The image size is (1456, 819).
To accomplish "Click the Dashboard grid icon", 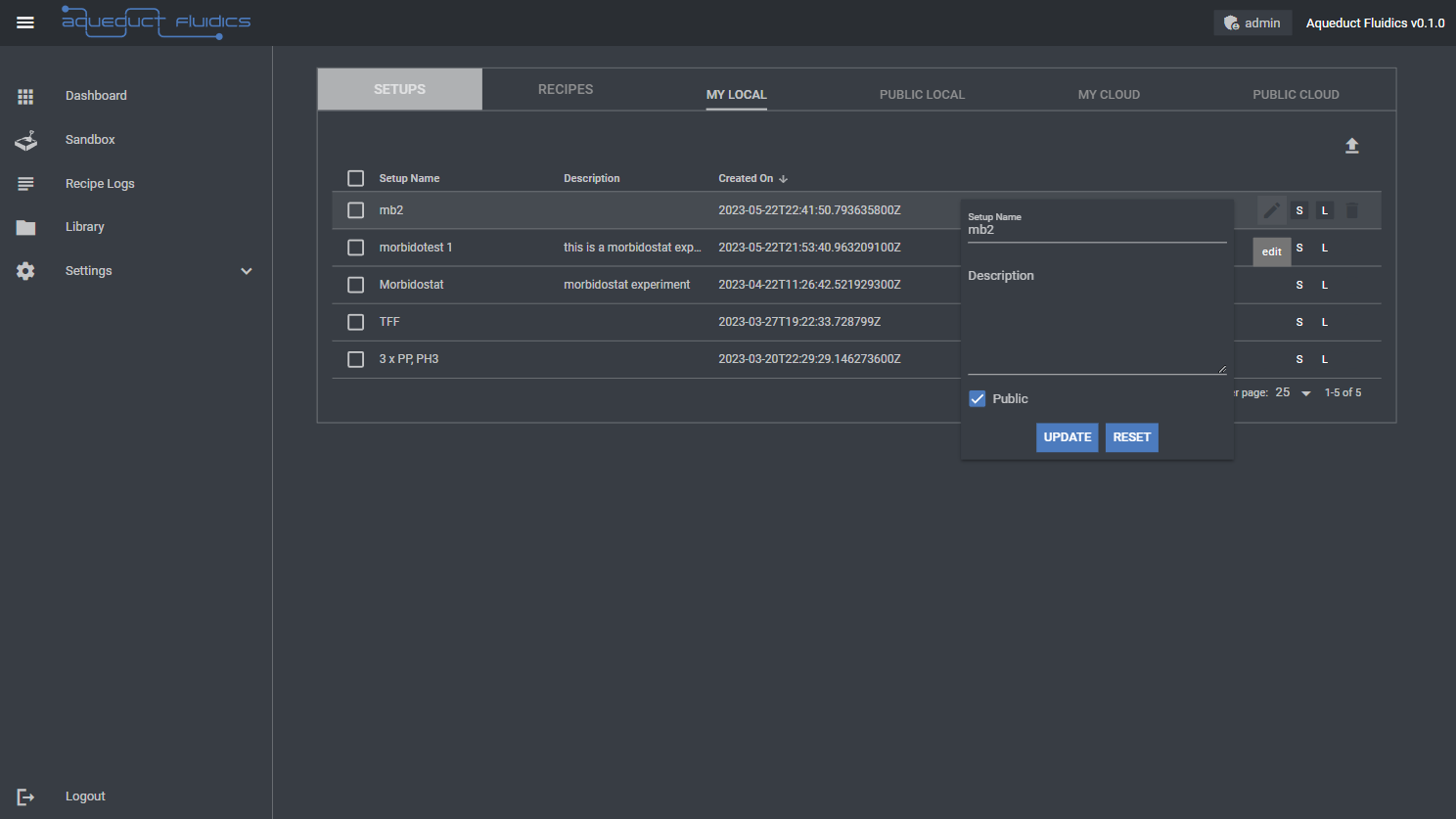I will 25,96.
